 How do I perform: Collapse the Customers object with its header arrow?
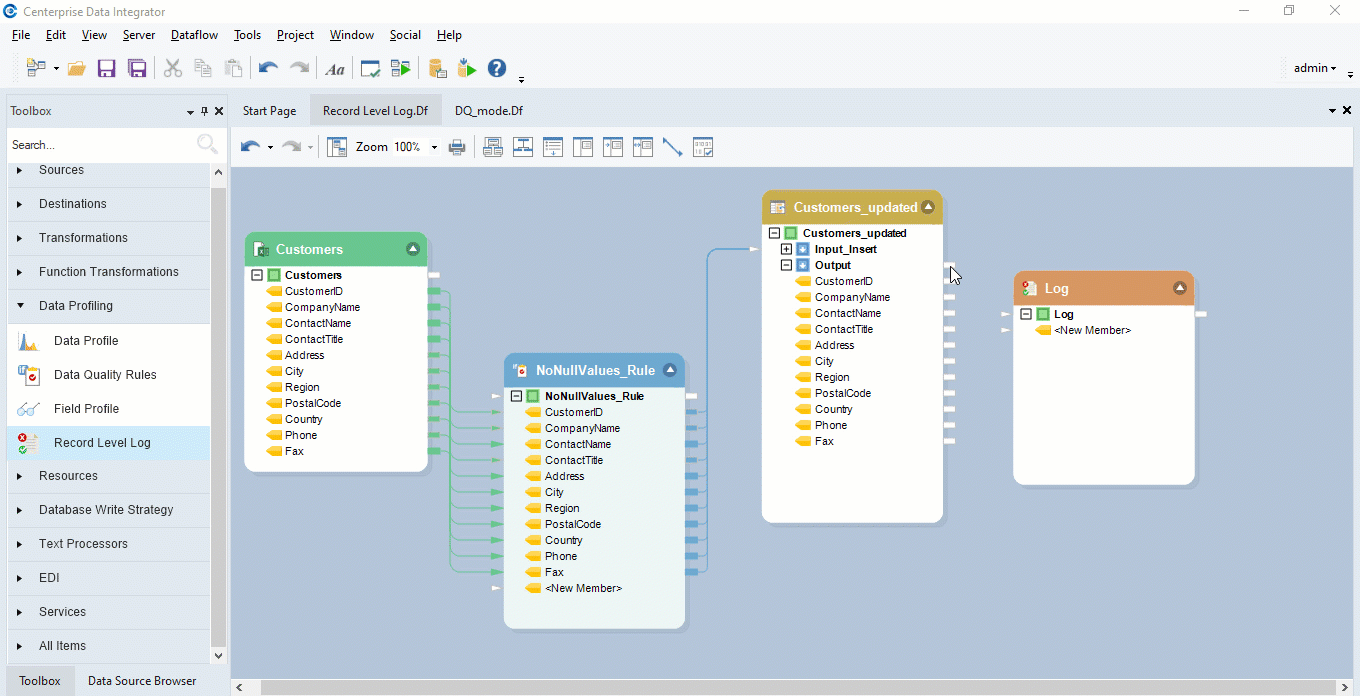[413, 249]
